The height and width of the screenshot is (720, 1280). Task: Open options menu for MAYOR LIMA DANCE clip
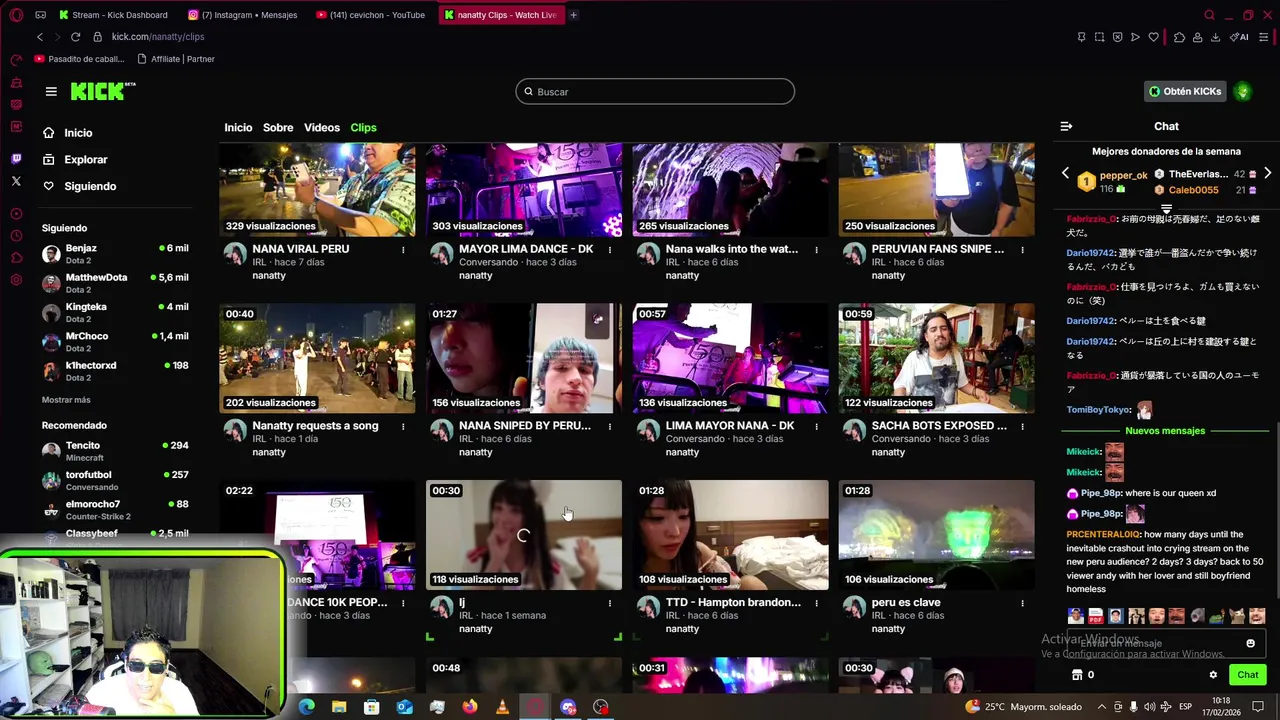(610, 249)
